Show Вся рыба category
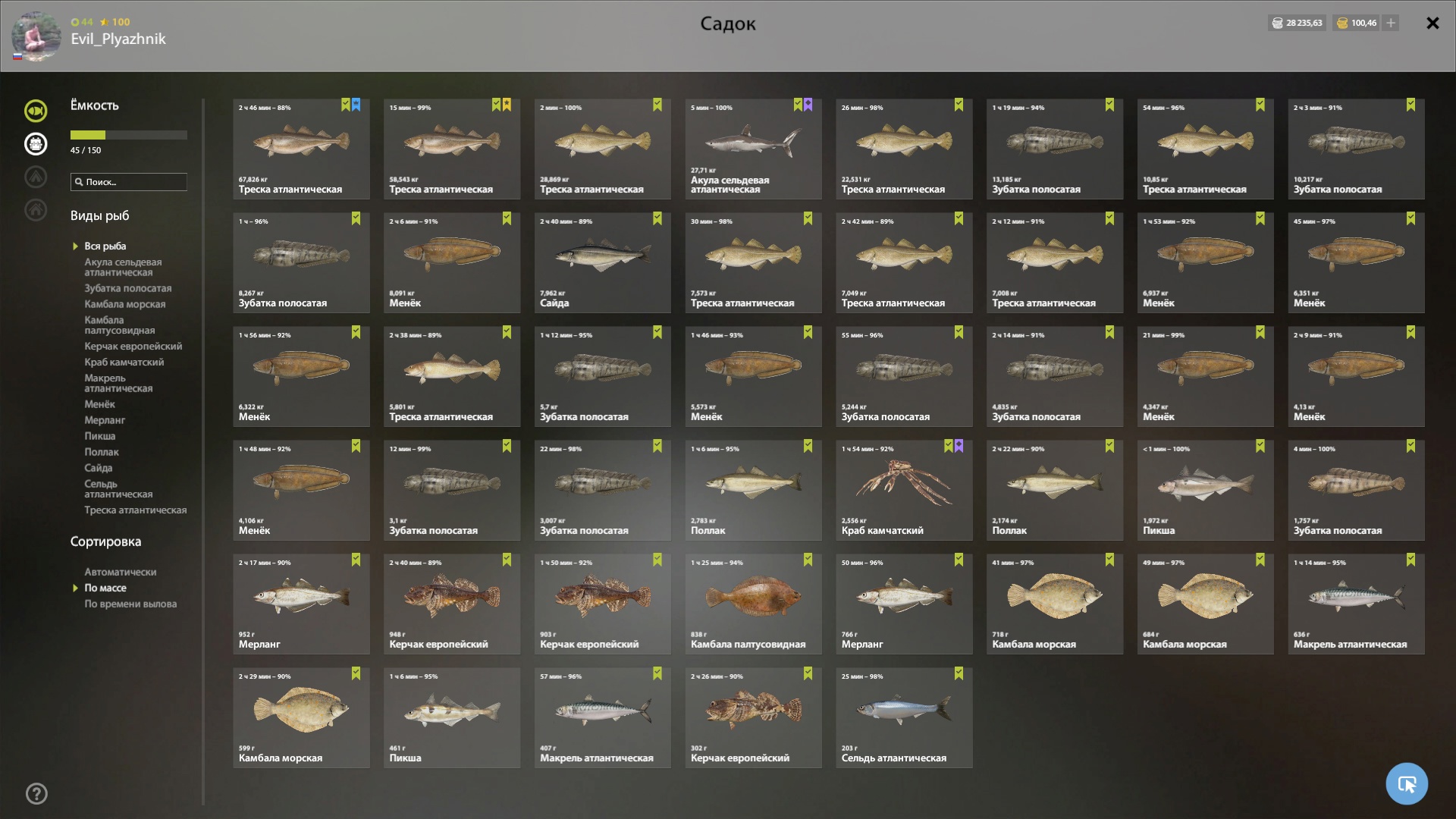Screen dimensions: 1456x819 point(105,246)
